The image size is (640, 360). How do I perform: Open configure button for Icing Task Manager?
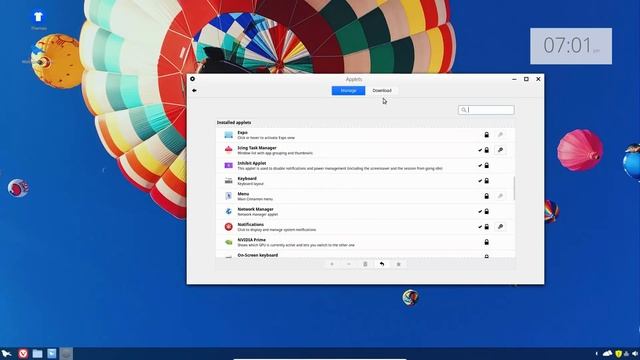(x=500, y=150)
